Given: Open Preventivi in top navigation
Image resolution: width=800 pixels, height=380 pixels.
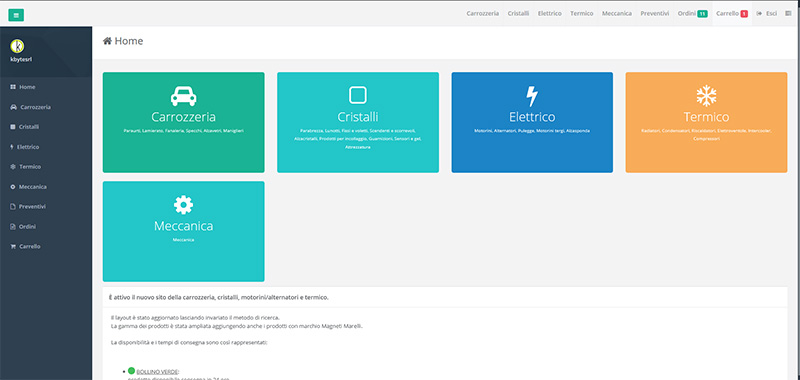Looking at the screenshot, I should (655, 13).
